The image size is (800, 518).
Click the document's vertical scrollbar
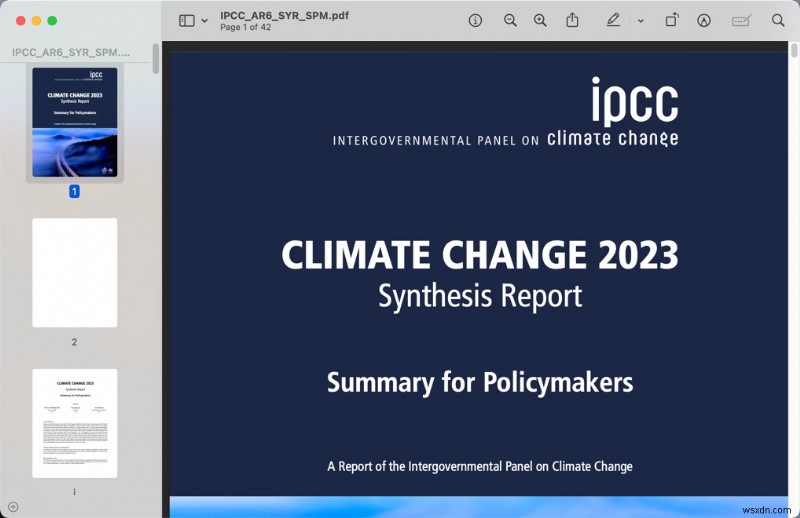click(x=794, y=51)
